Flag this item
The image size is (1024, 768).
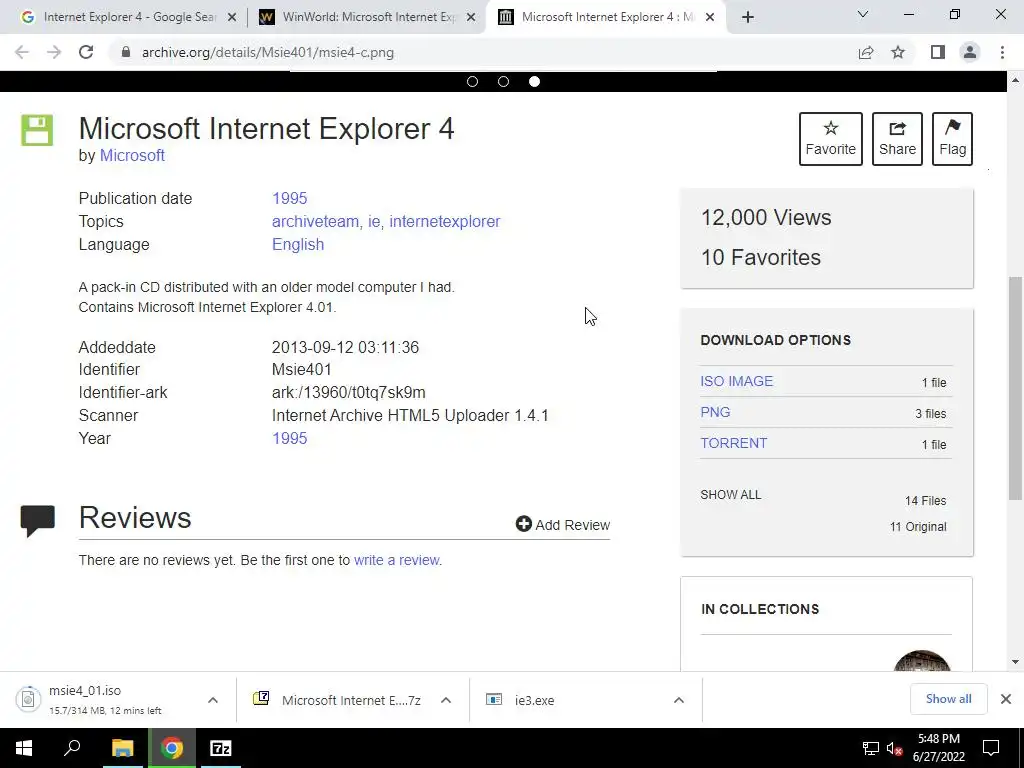pos(952,138)
